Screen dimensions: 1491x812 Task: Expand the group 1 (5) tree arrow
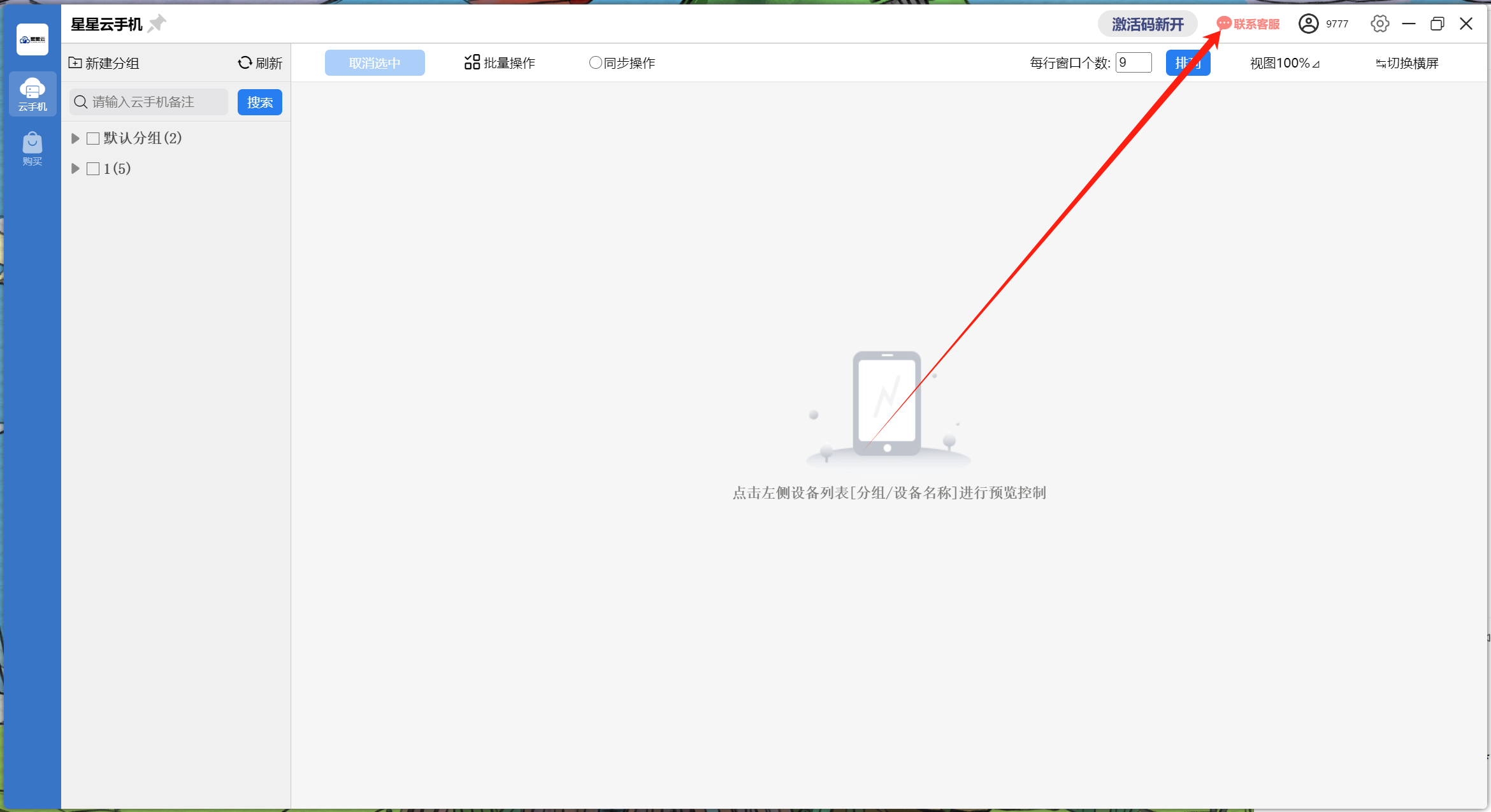tap(75, 169)
